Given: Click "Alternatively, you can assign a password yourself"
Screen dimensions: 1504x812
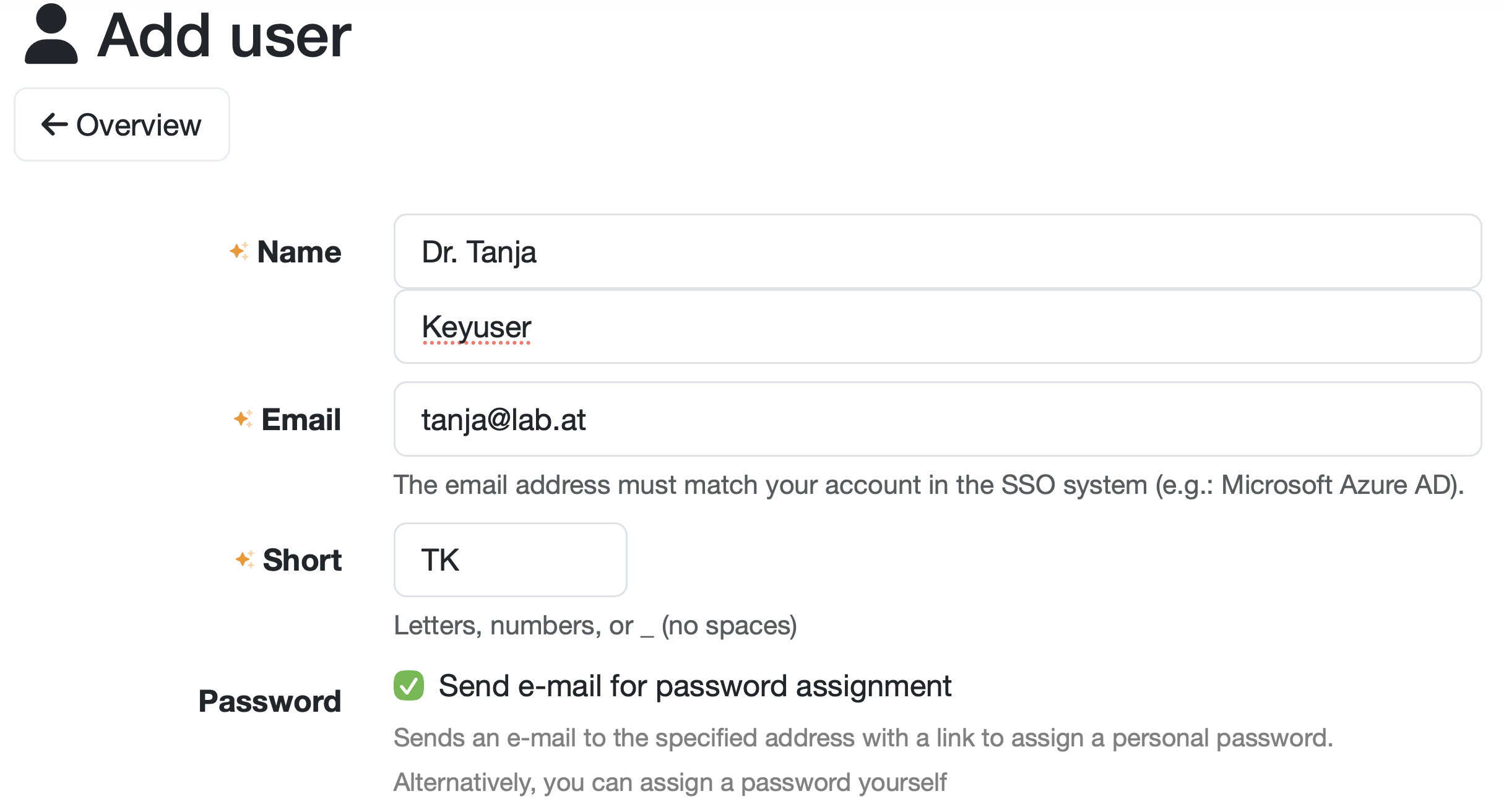Looking at the screenshot, I should tap(670, 782).
